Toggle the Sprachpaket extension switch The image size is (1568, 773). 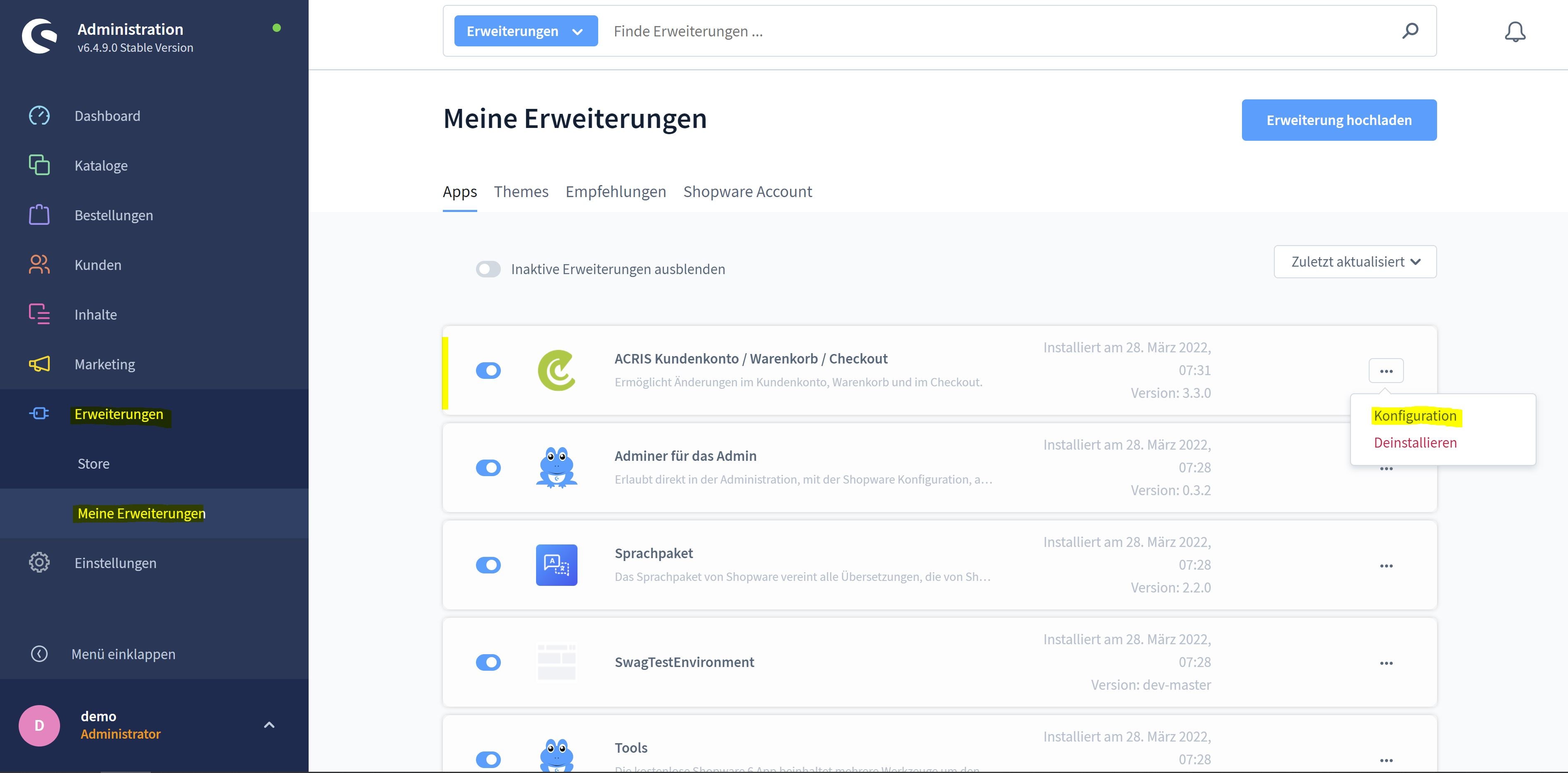point(488,565)
